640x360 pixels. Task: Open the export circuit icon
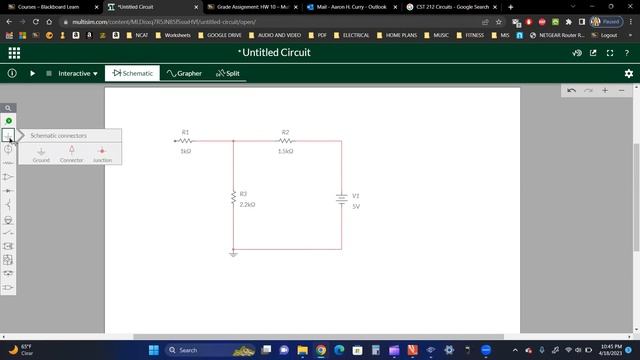pos(593,53)
